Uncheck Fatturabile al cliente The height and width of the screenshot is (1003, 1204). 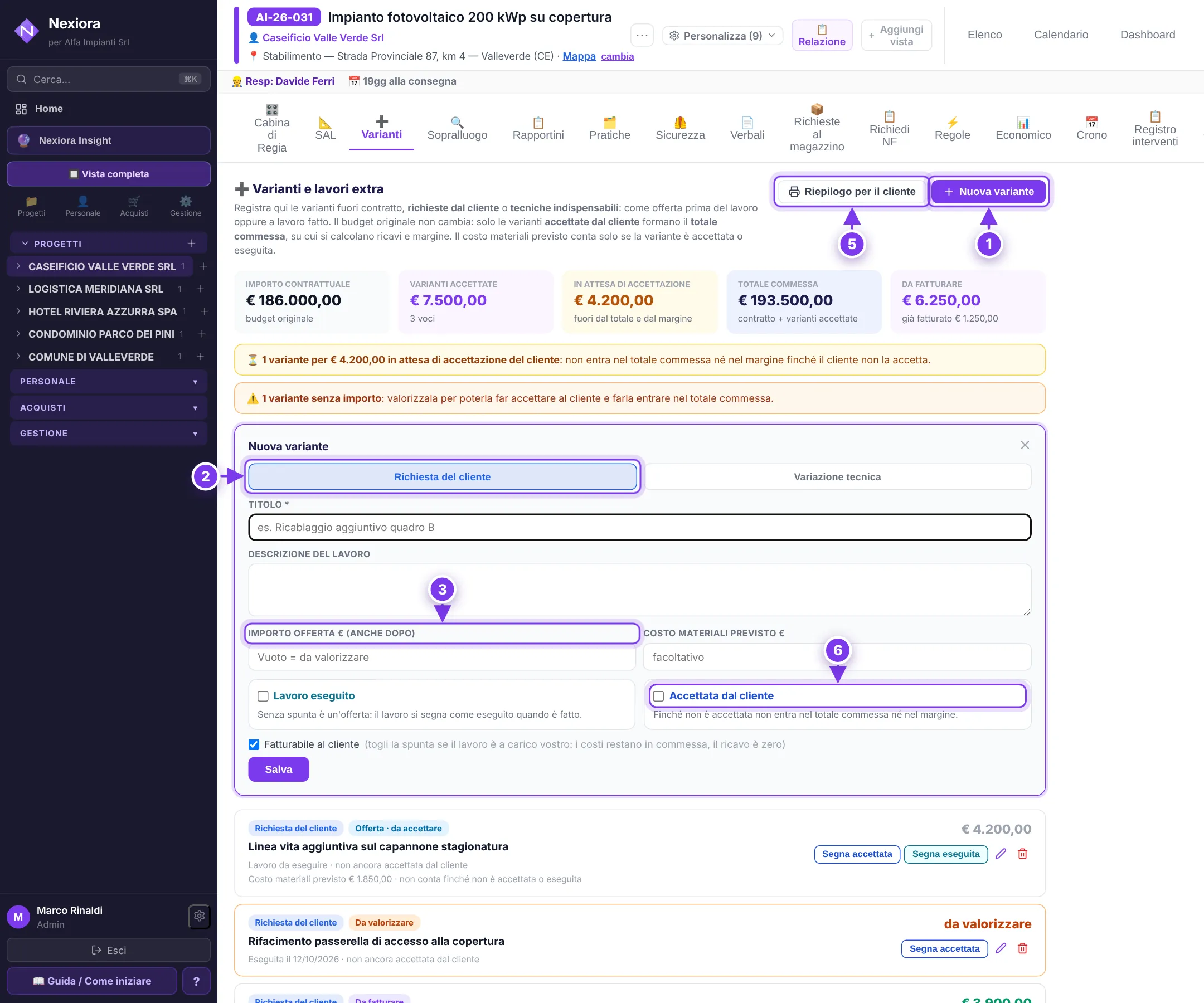click(254, 744)
